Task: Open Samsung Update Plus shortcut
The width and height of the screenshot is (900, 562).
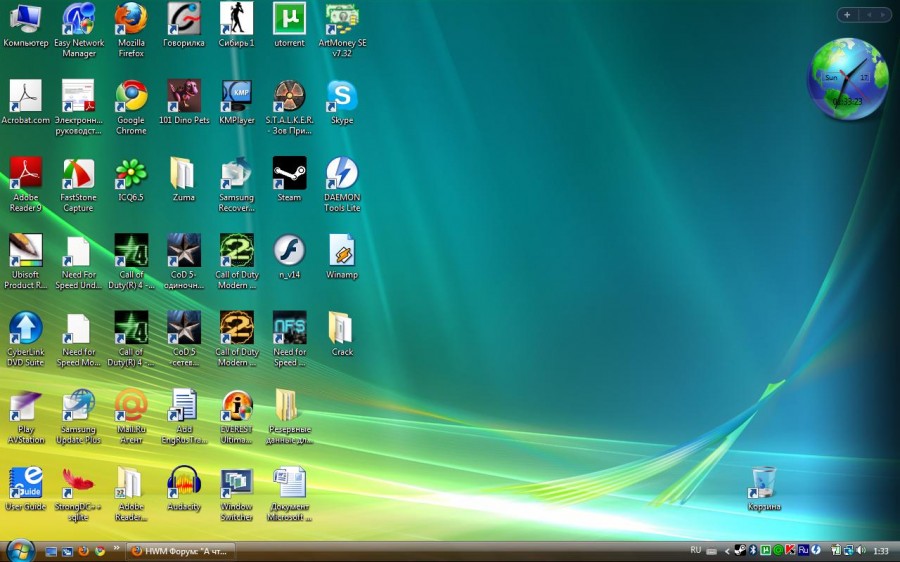Action: tap(79, 417)
